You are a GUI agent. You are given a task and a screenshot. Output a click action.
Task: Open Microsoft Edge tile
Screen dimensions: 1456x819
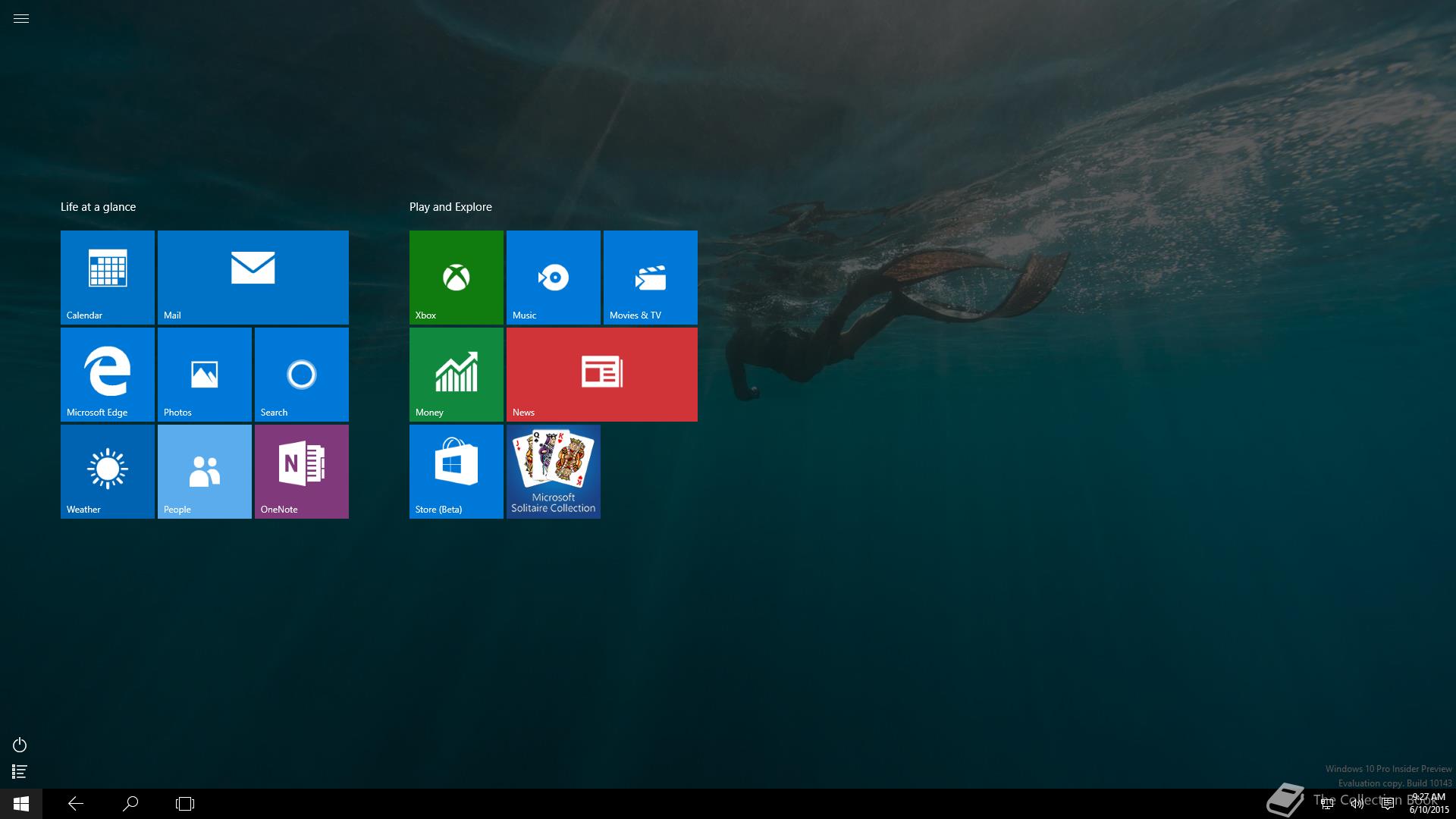click(x=108, y=375)
